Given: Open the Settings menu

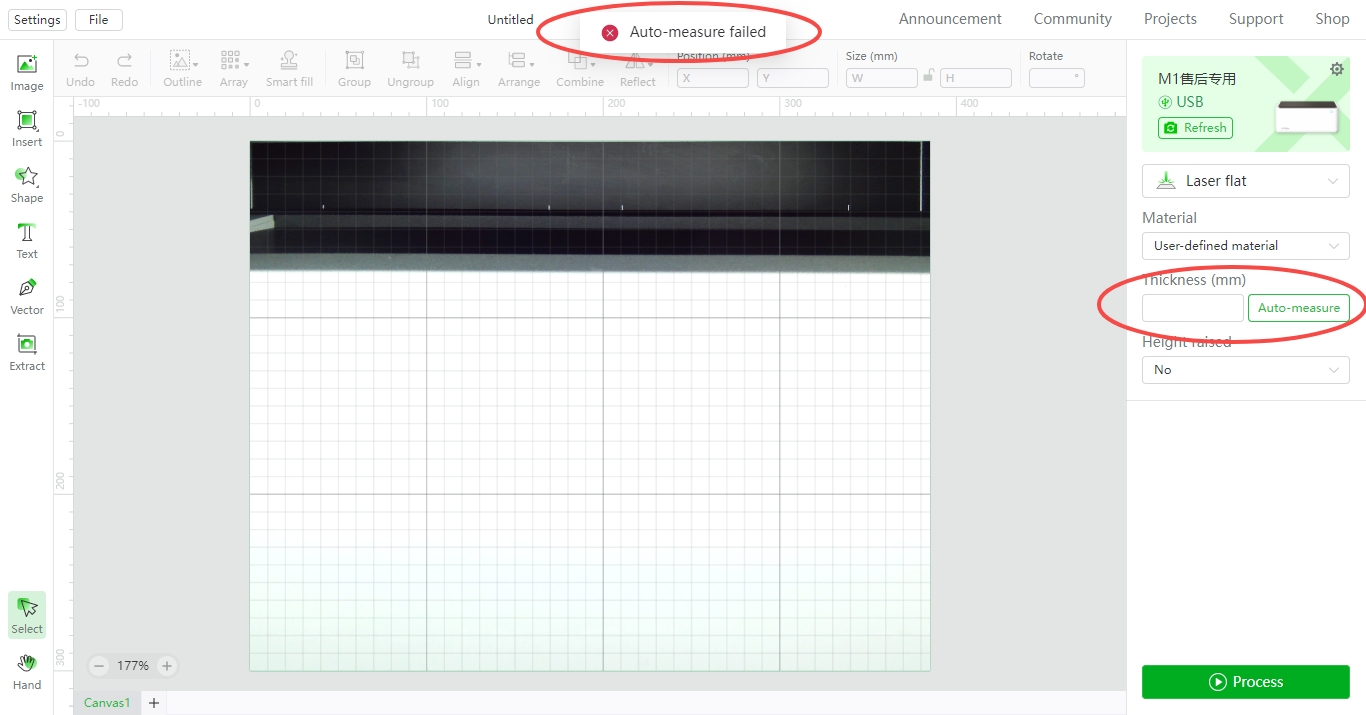Looking at the screenshot, I should (37, 20).
